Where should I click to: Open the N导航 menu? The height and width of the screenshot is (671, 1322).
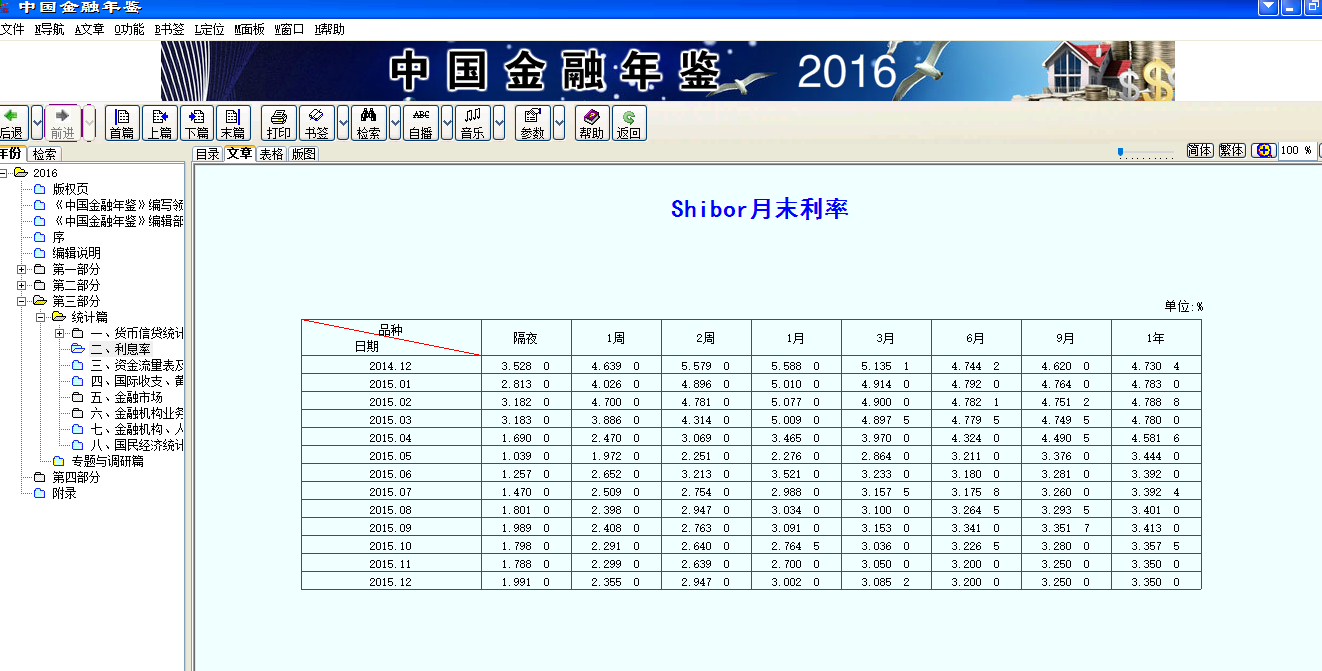pyautogui.click(x=49, y=29)
